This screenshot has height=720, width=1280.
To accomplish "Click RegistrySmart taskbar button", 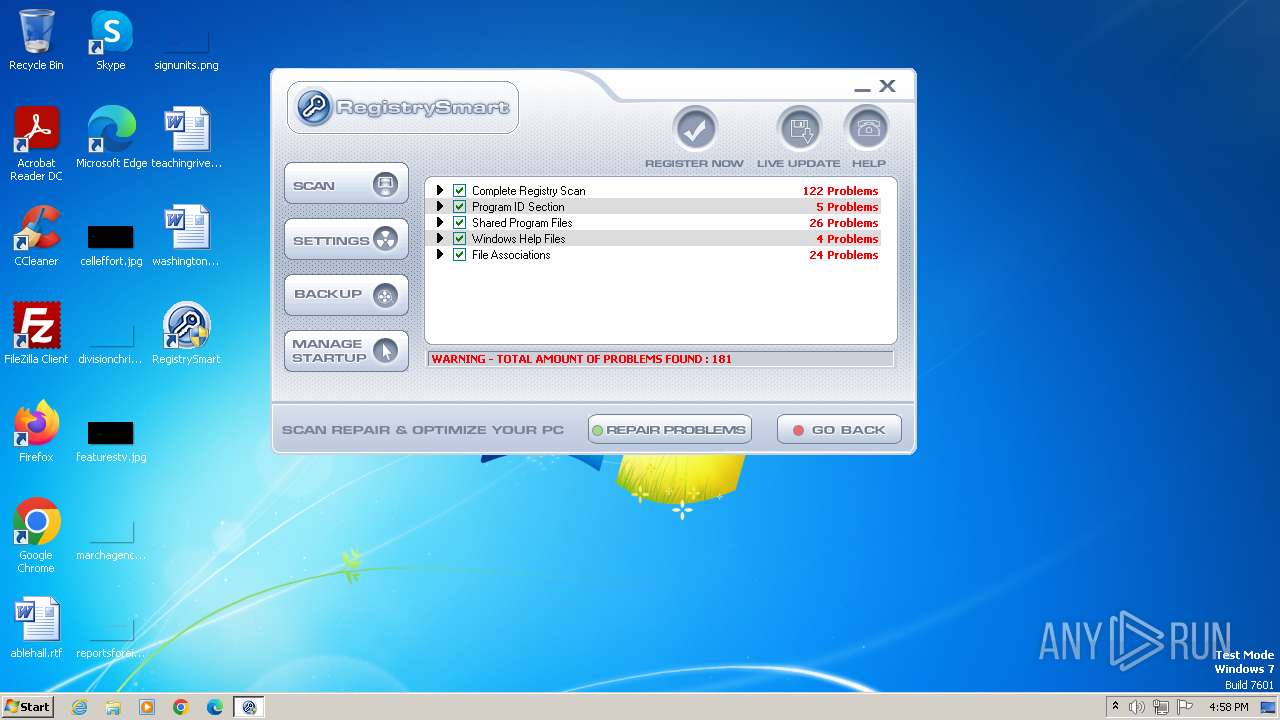I will point(249,707).
